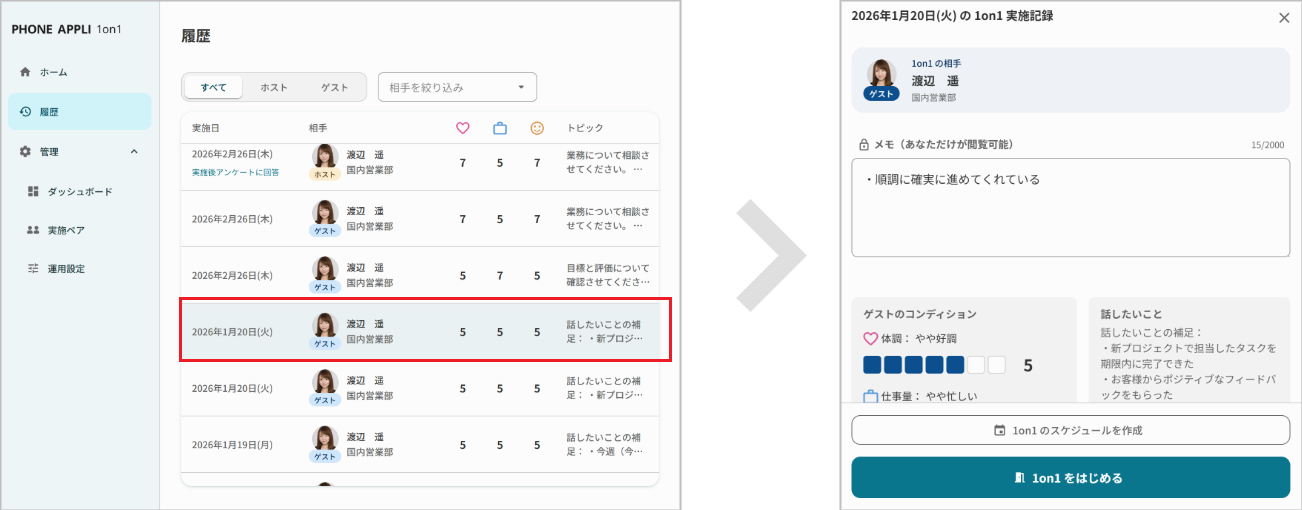Click the 実施ペア people icon
Viewport: 1302px width, 510px height.
click(33, 230)
